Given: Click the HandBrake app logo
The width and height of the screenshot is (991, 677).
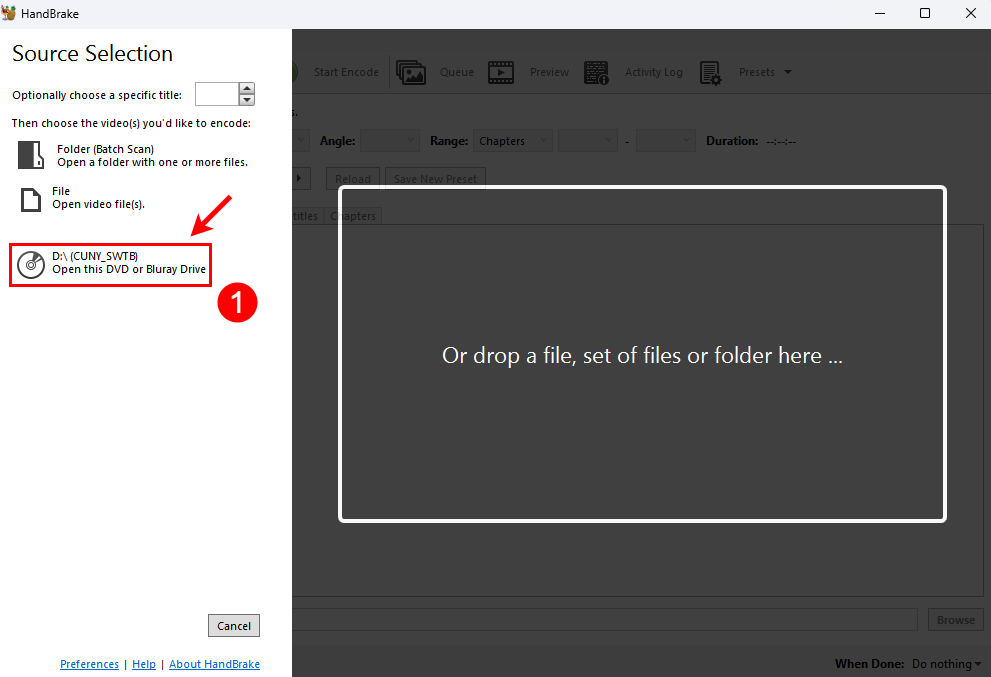Looking at the screenshot, I should click(9, 13).
